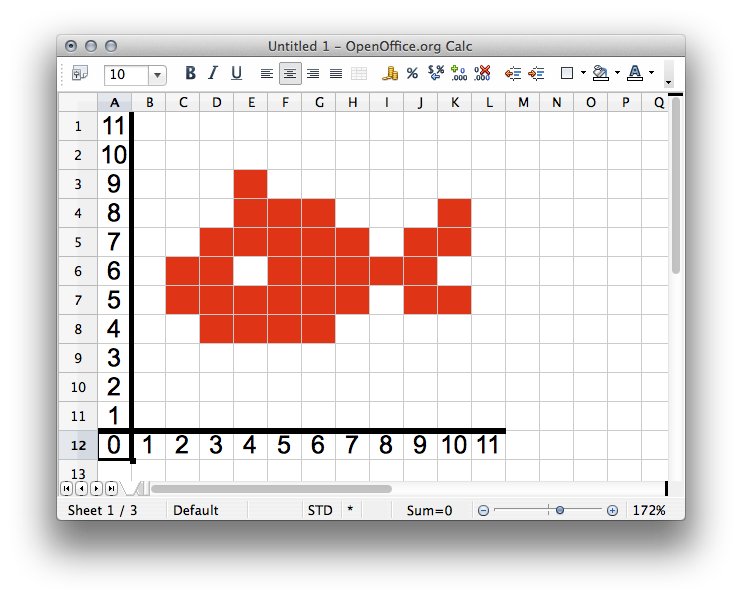Apply Standard number format icon
The width and height of the screenshot is (742, 599).
pyautogui.click(x=436, y=73)
